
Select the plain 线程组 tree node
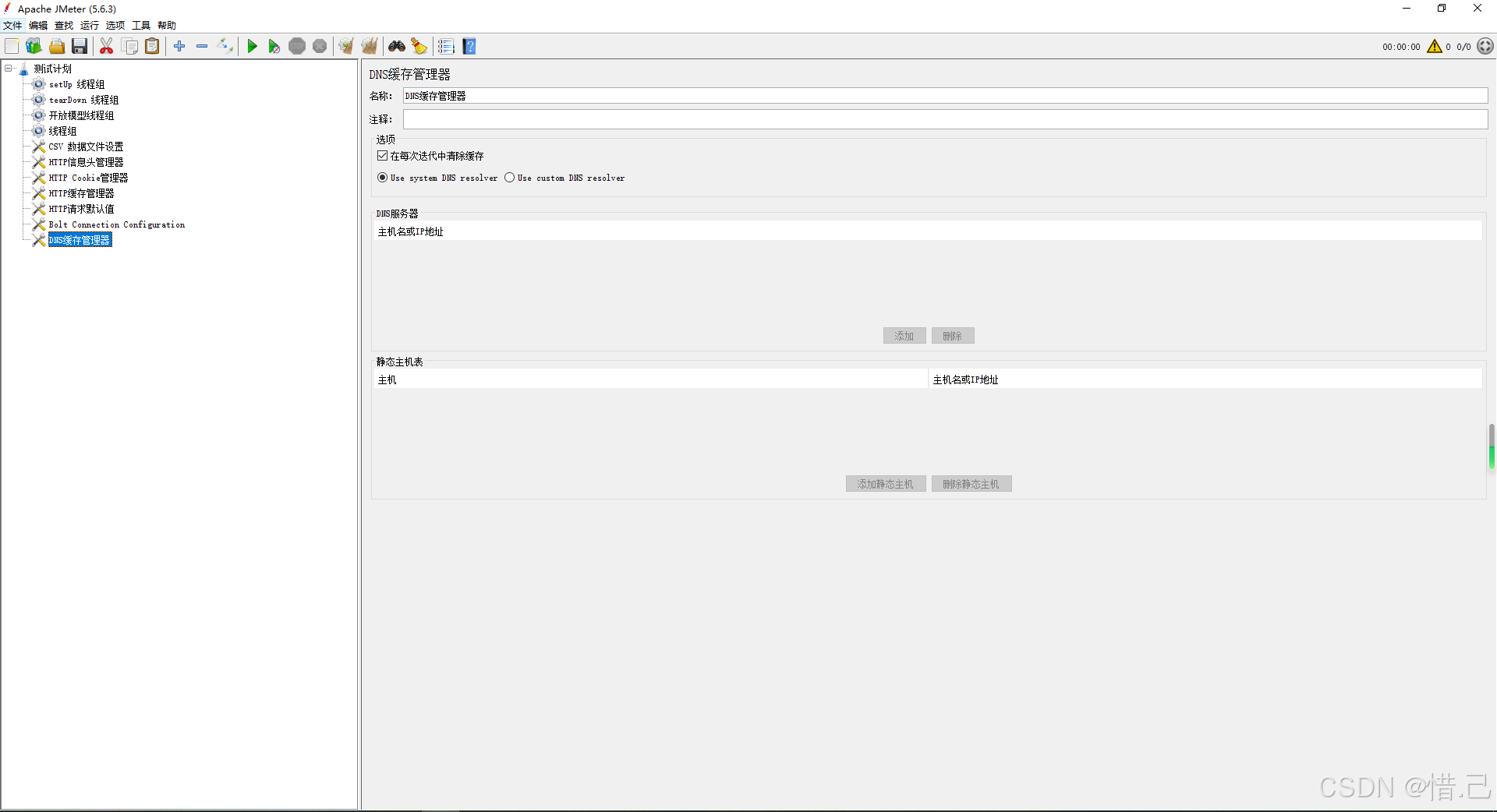point(62,131)
